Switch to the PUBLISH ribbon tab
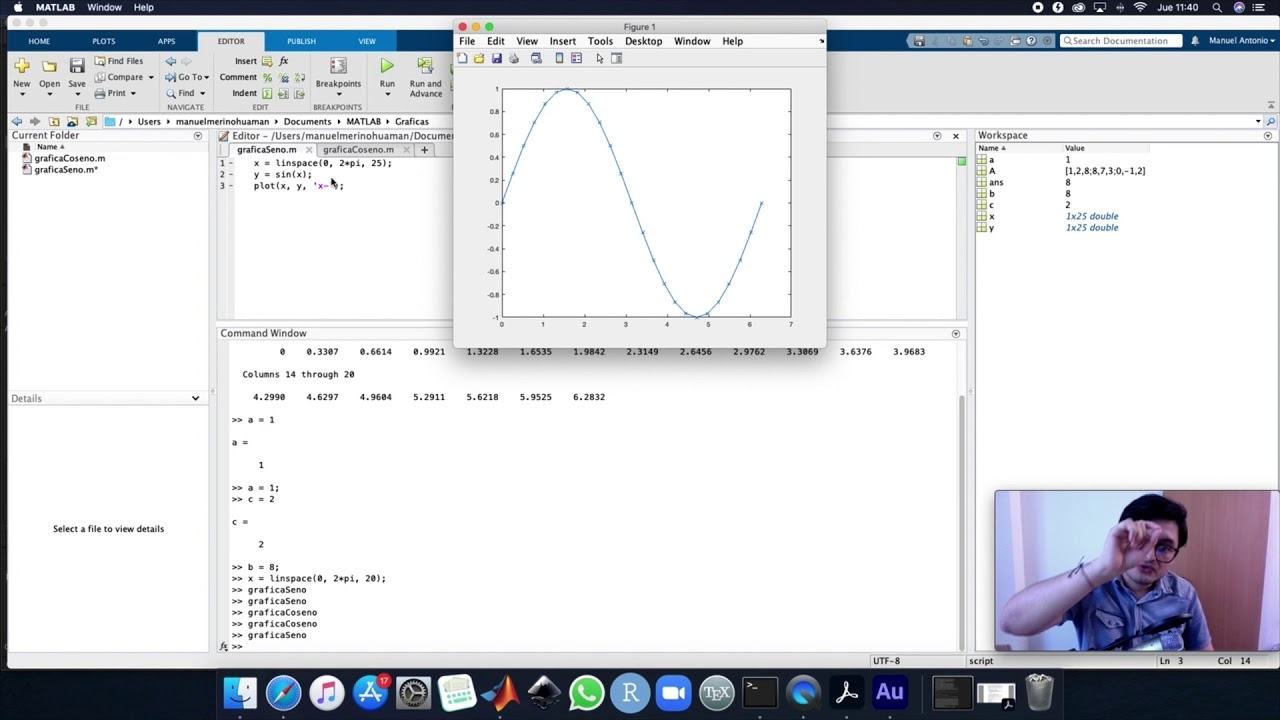 pyautogui.click(x=301, y=41)
